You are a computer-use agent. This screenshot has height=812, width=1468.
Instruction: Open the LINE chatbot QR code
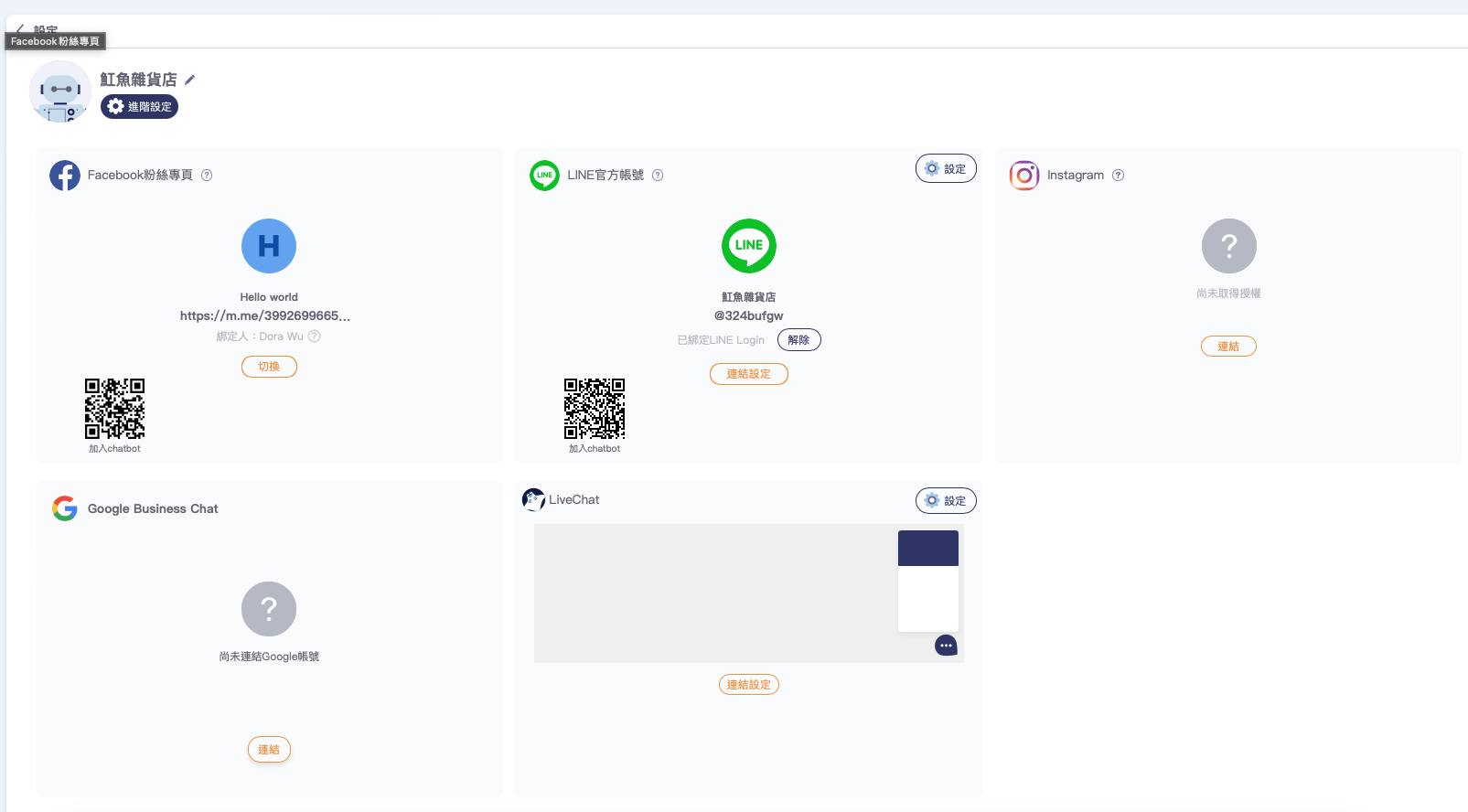(x=595, y=409)
